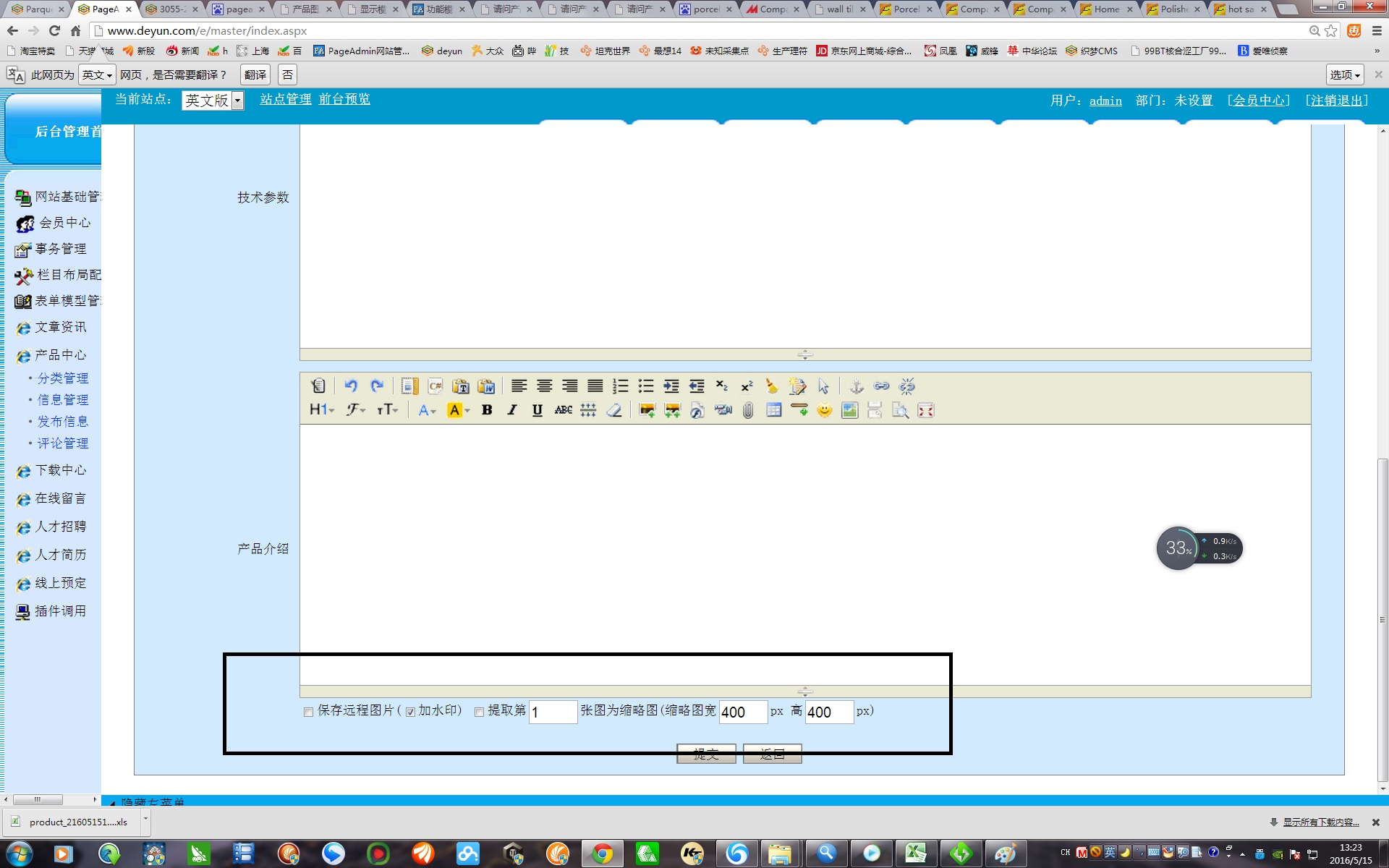This screenshot has width=1389, height=868.
Task: Insert a table using table icon
Action: [x=773, y=411]
